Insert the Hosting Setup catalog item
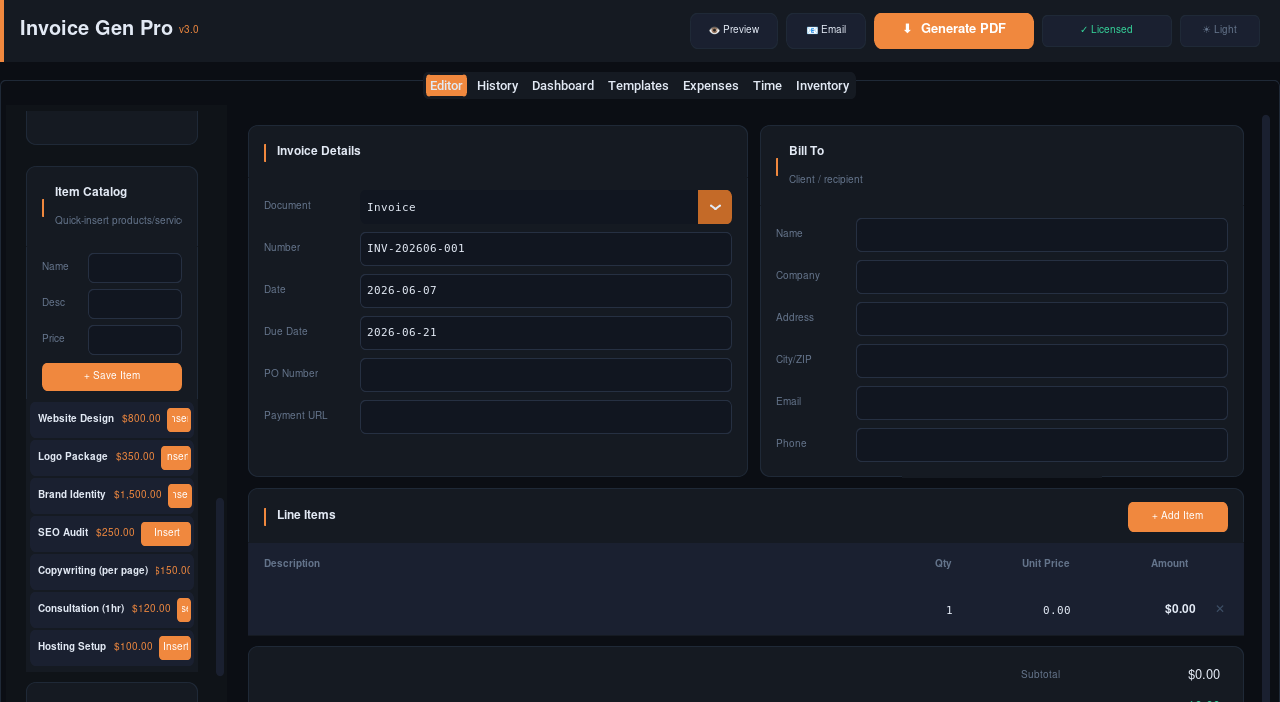Viewport: 1280px width, 702px height. pyautogui.click(x=175, y=648)
